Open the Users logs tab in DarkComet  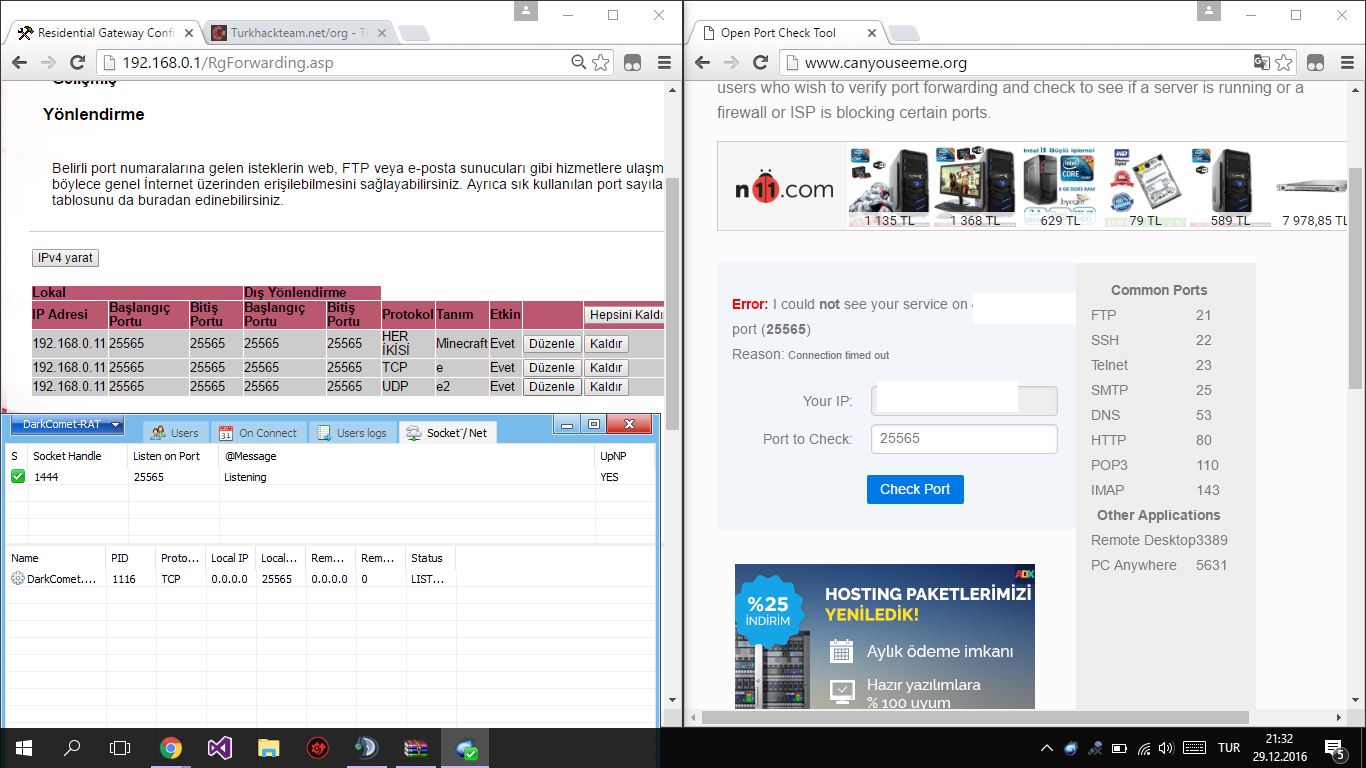coord(352,433)
